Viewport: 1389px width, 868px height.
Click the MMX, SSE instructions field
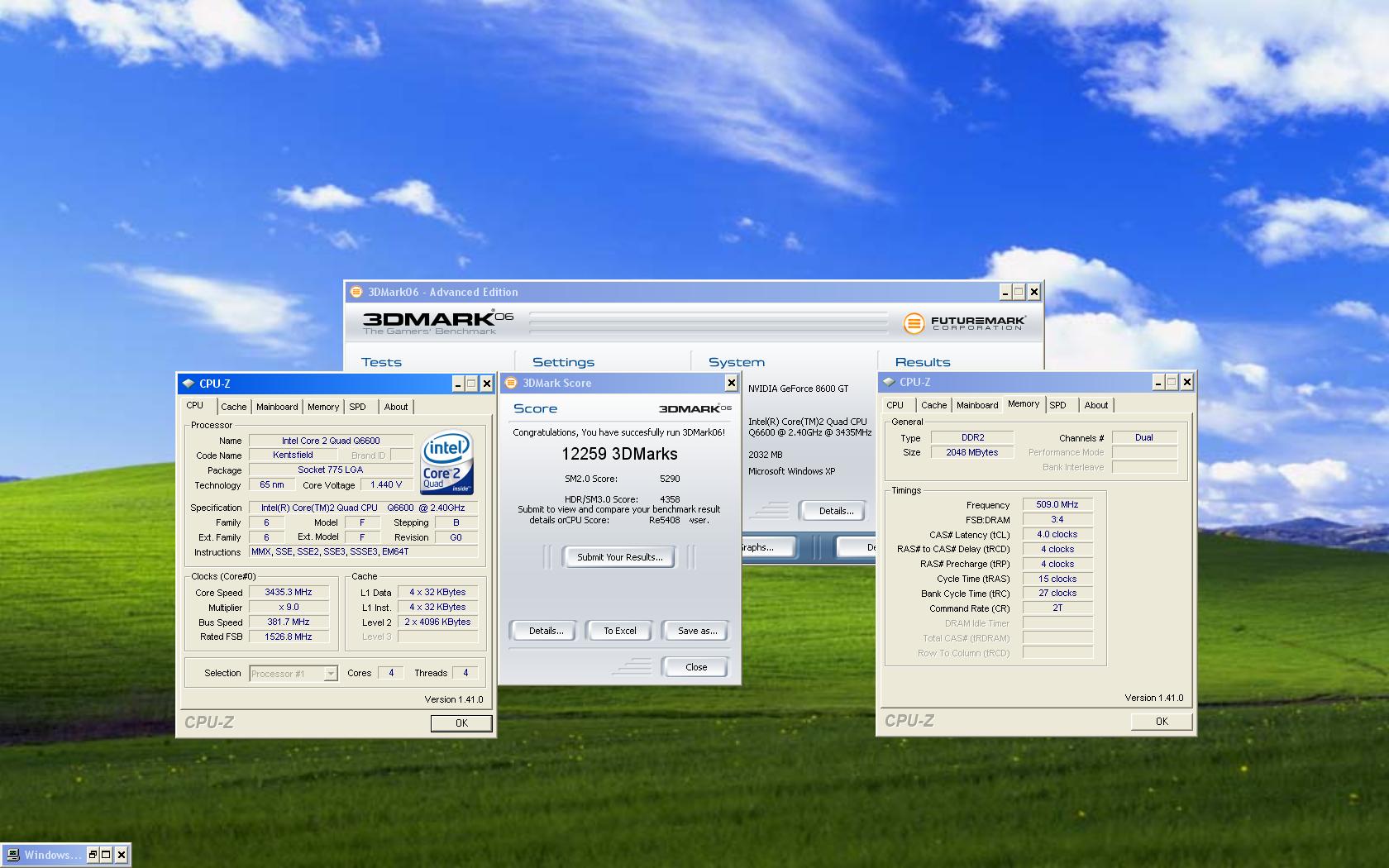coord(364,551)
